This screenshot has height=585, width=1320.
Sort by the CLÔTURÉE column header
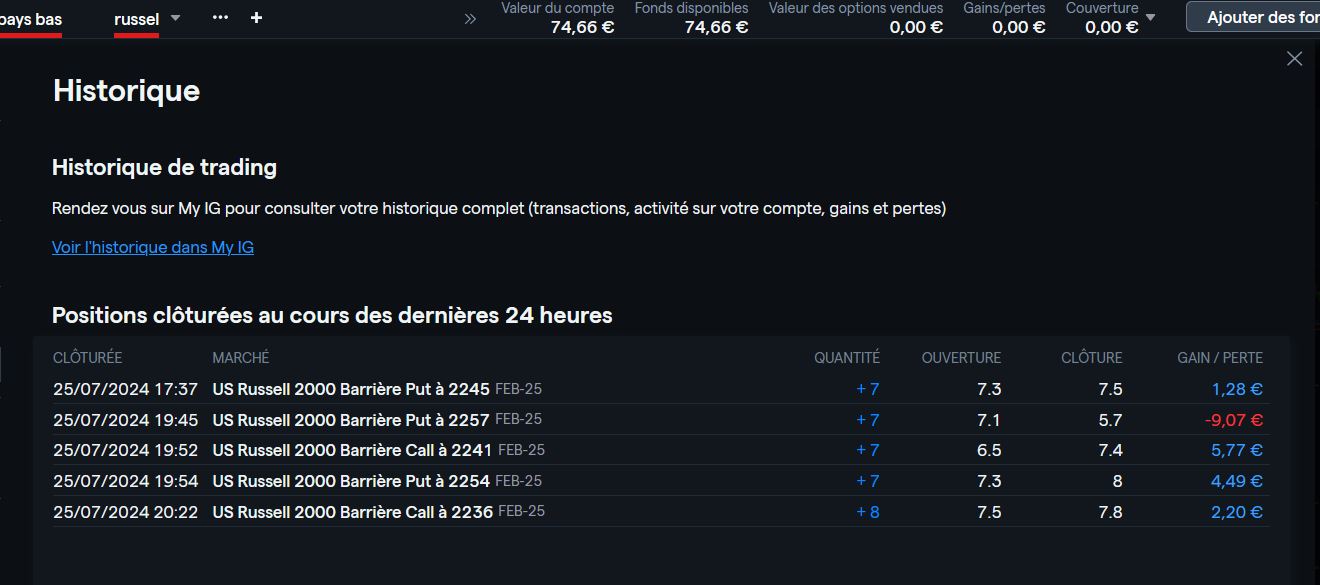(87, 357)
